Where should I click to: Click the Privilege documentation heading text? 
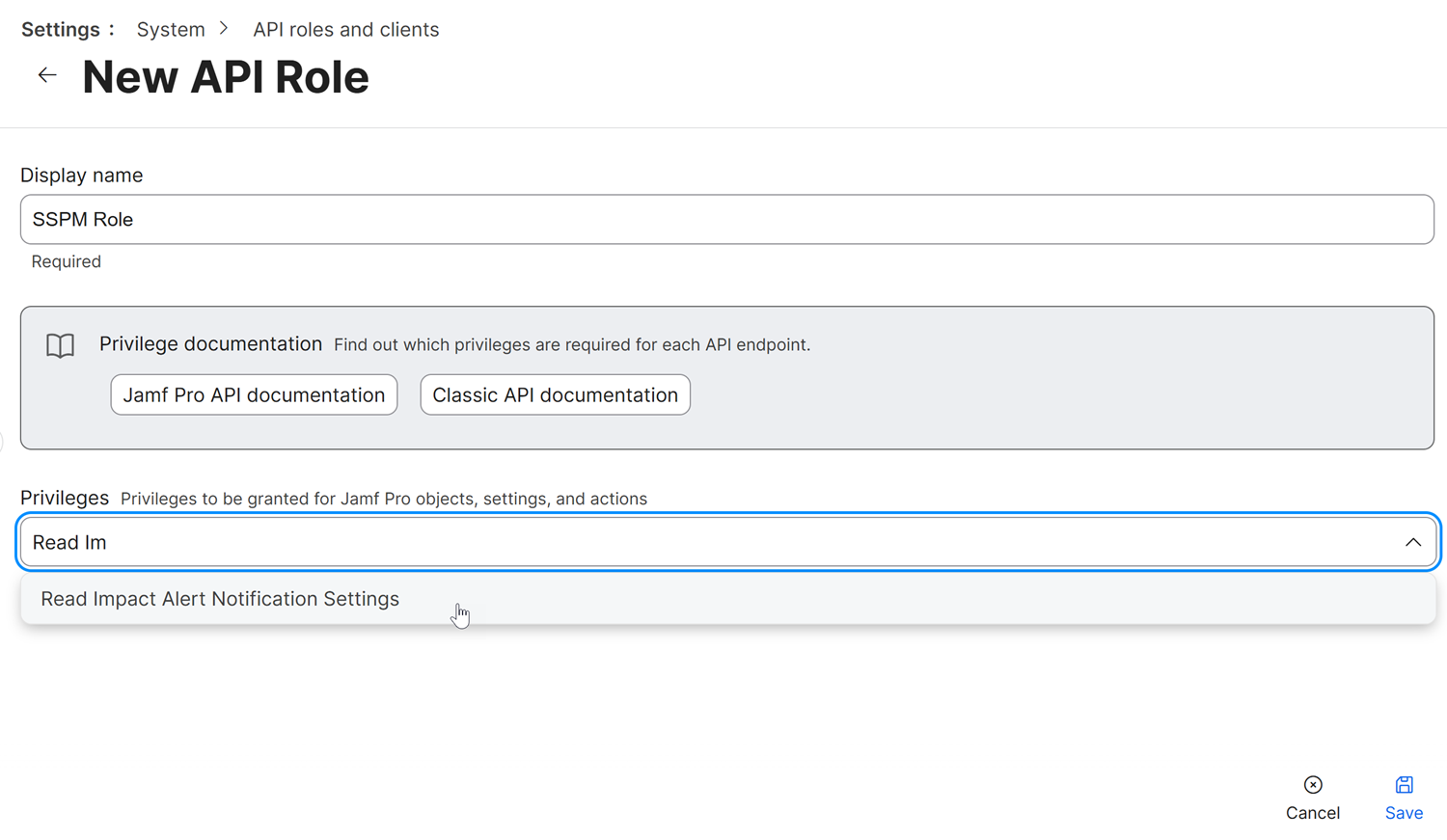(210, 344)
